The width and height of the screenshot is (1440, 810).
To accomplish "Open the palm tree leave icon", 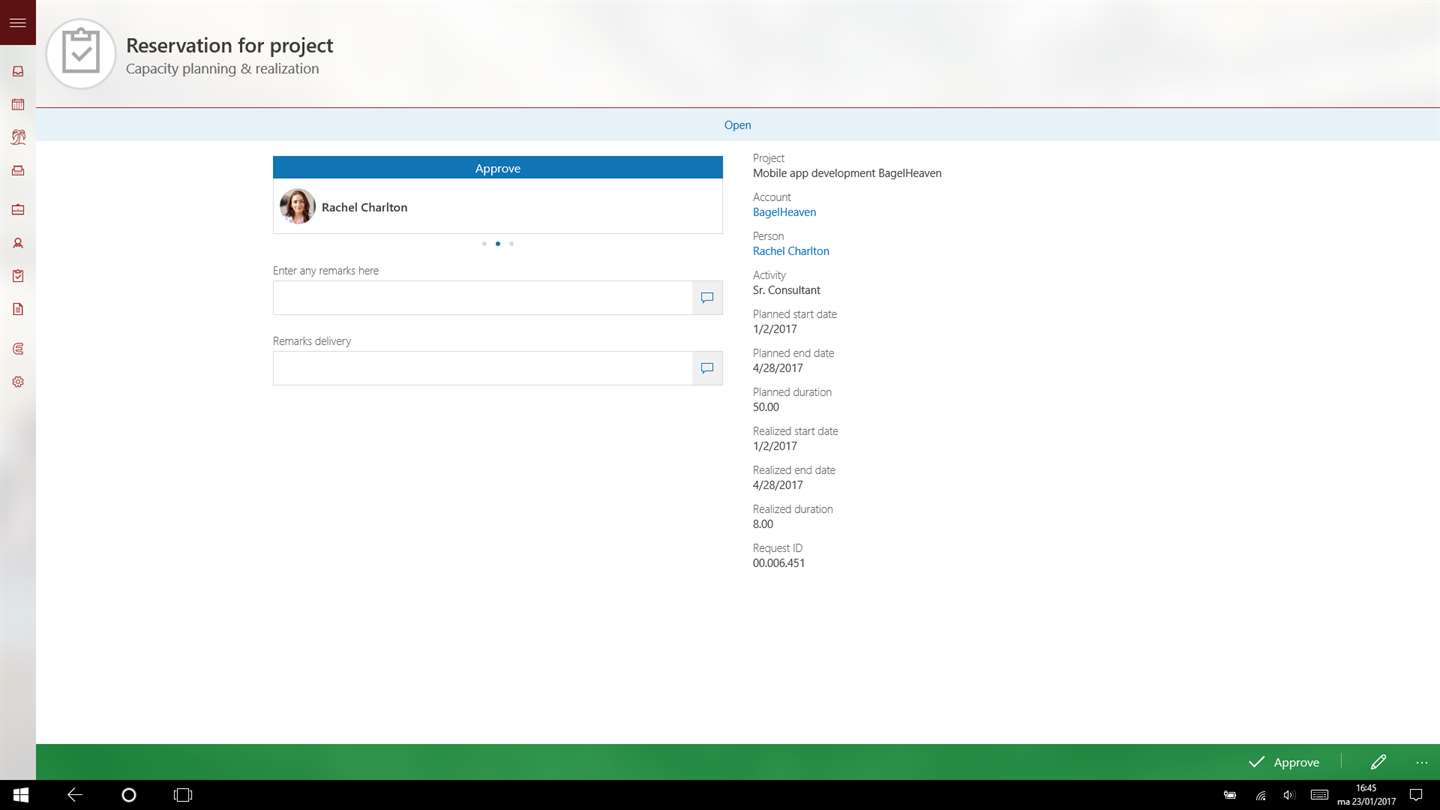I will click(x=18, y=137).
